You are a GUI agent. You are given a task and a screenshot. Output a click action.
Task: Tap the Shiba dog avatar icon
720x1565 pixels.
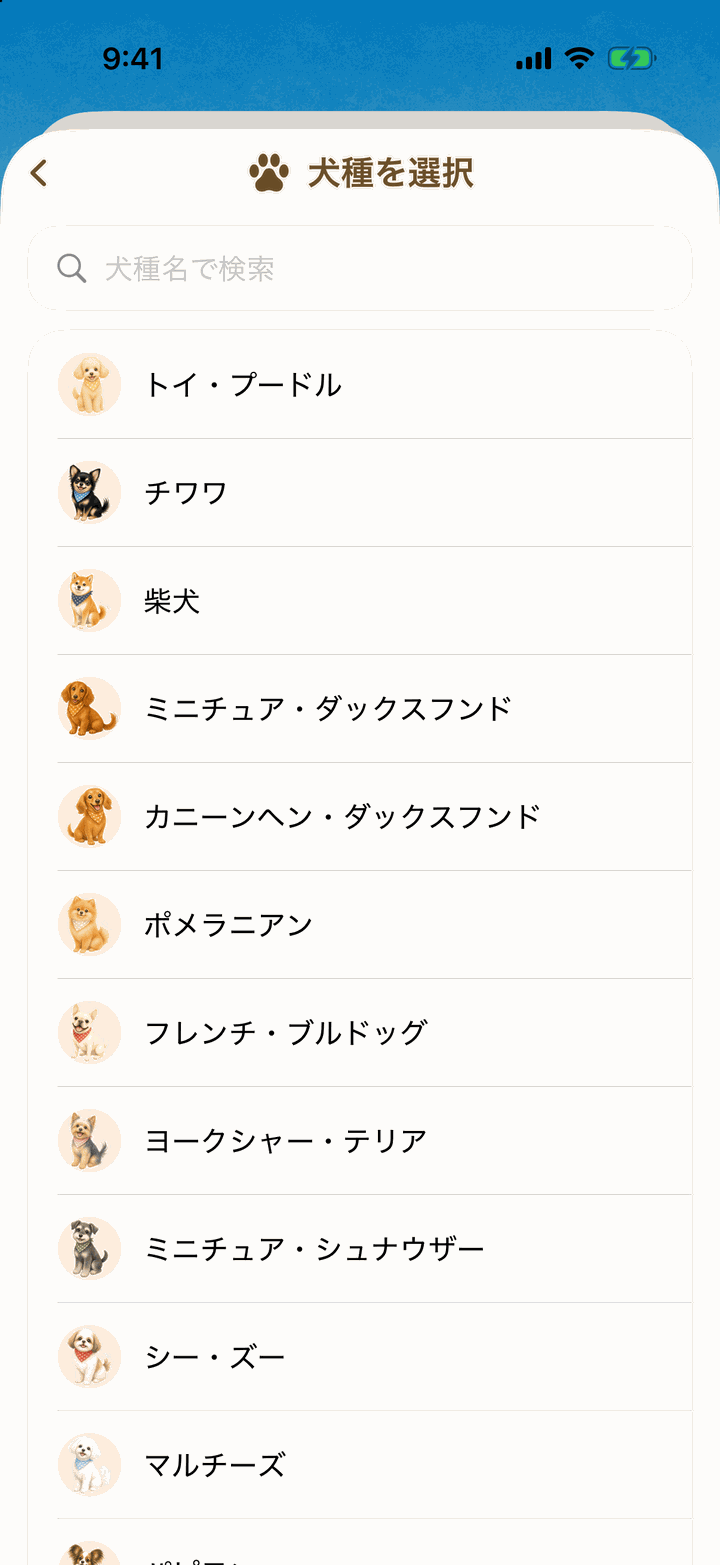coord(89,600)
